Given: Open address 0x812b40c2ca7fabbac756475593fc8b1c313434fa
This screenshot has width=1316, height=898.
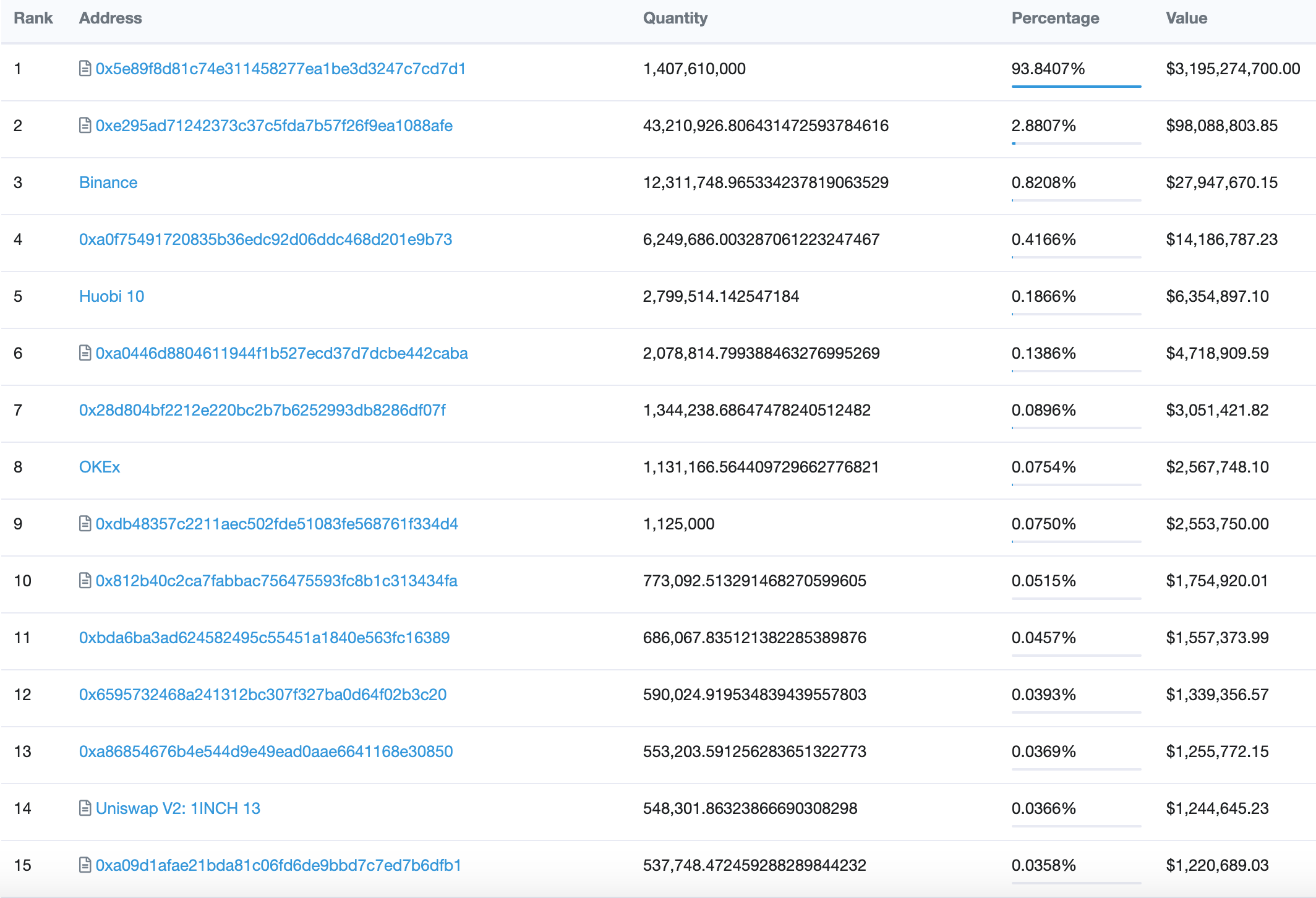Looking at the screenshot, I should pyautogui.click(x=276, y=581).
